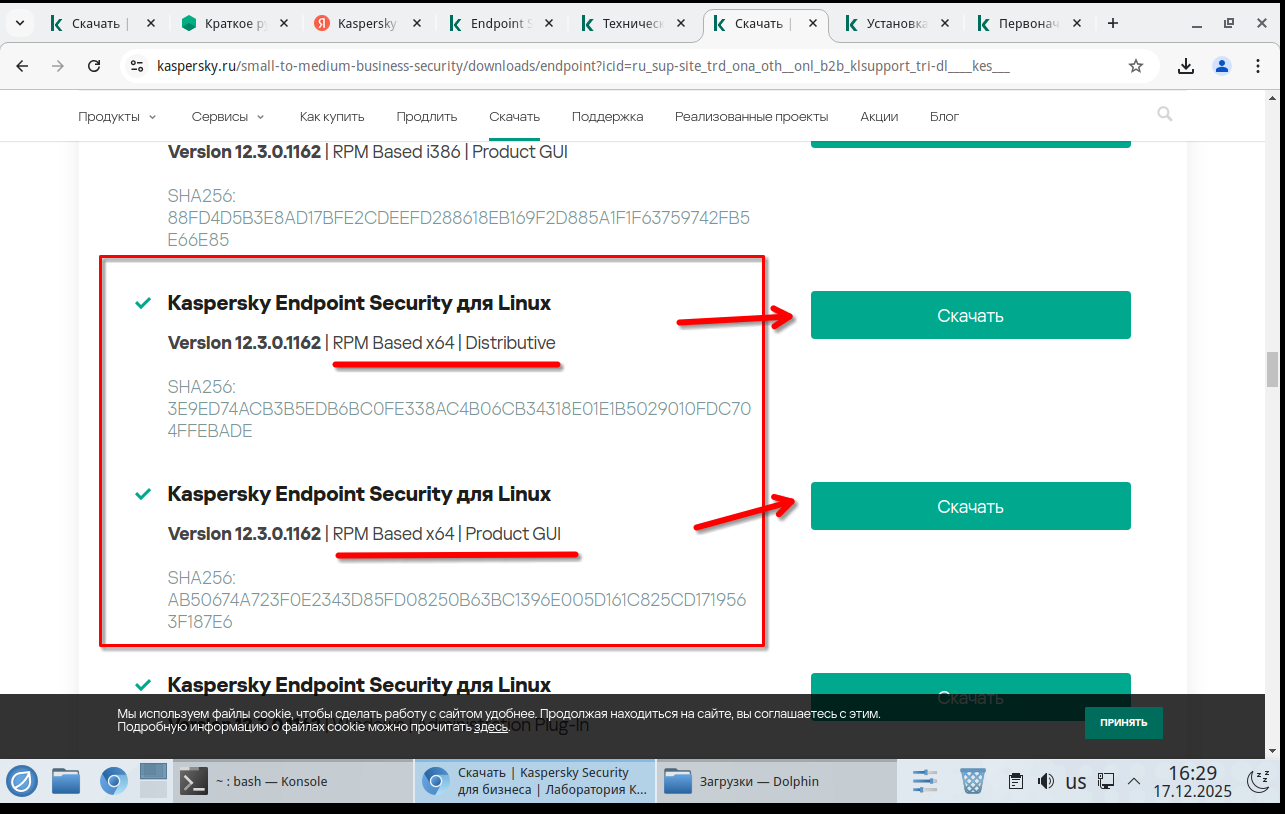Open the Поддержка menu item
Image resolution: width=1285 pixels, height=814 pixels.
607,117
